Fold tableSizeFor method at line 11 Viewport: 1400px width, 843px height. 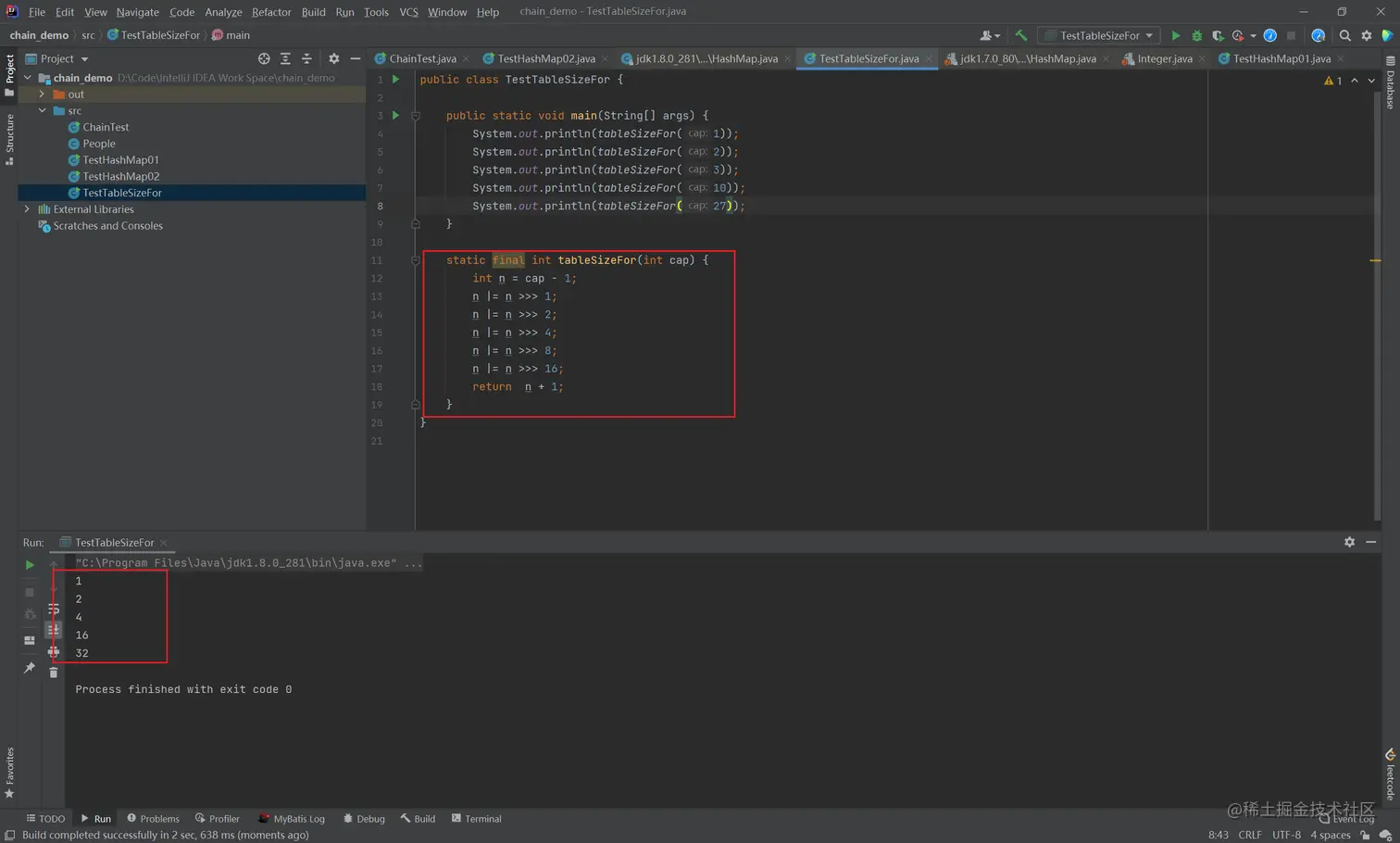(415, 260)
